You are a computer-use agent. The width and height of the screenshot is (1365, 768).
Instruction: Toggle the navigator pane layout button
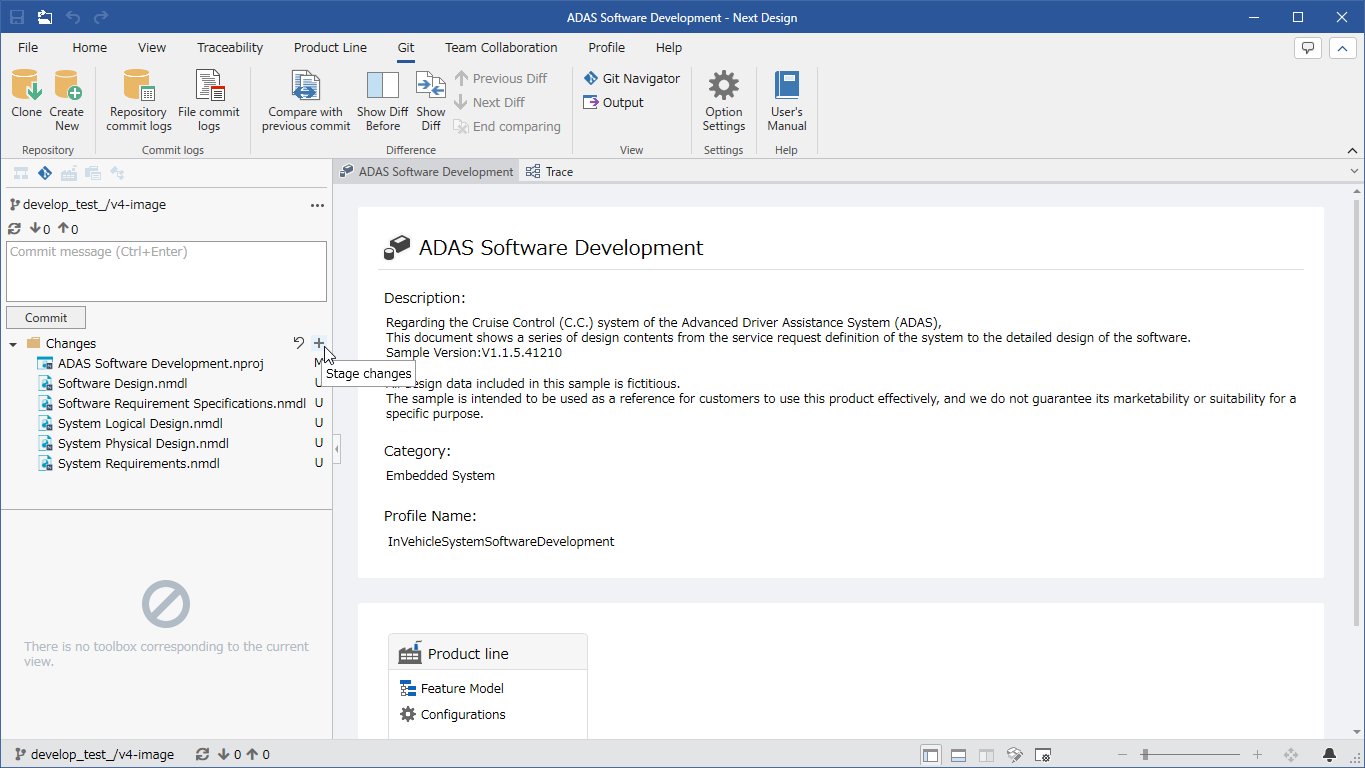click(931, 755)
